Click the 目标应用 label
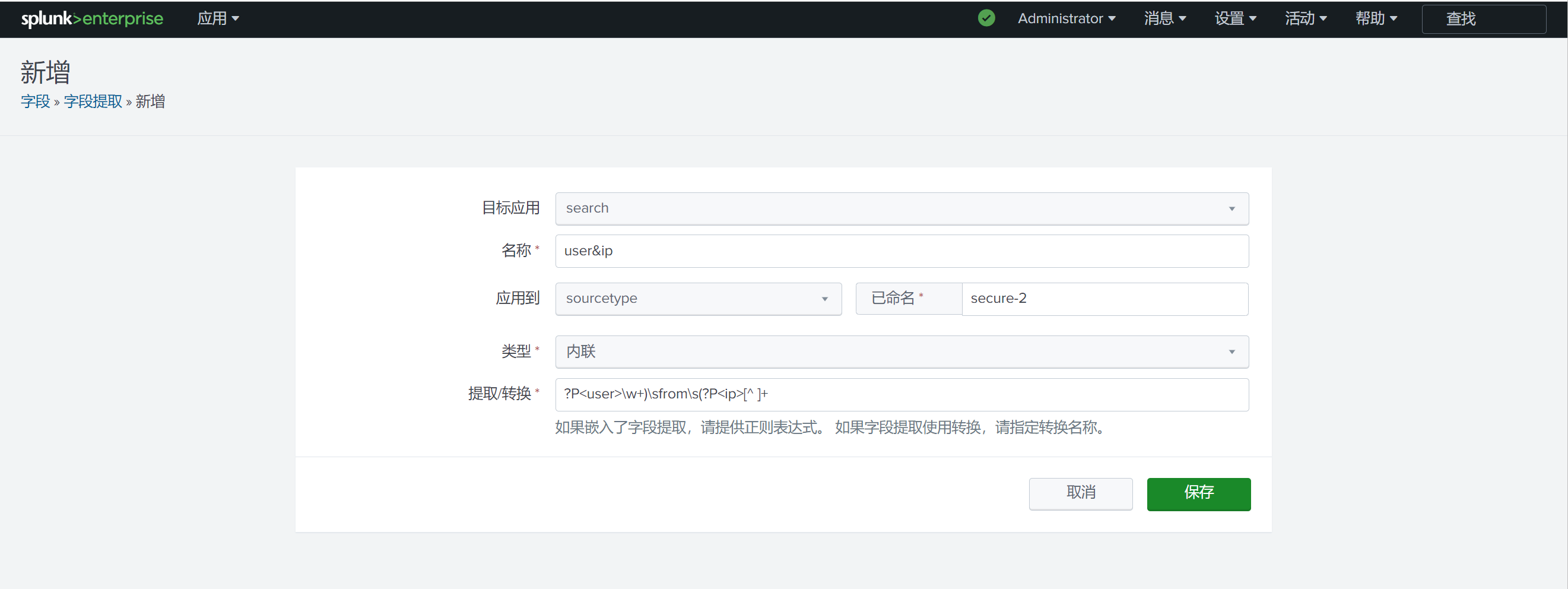 [x=510, y=208]
